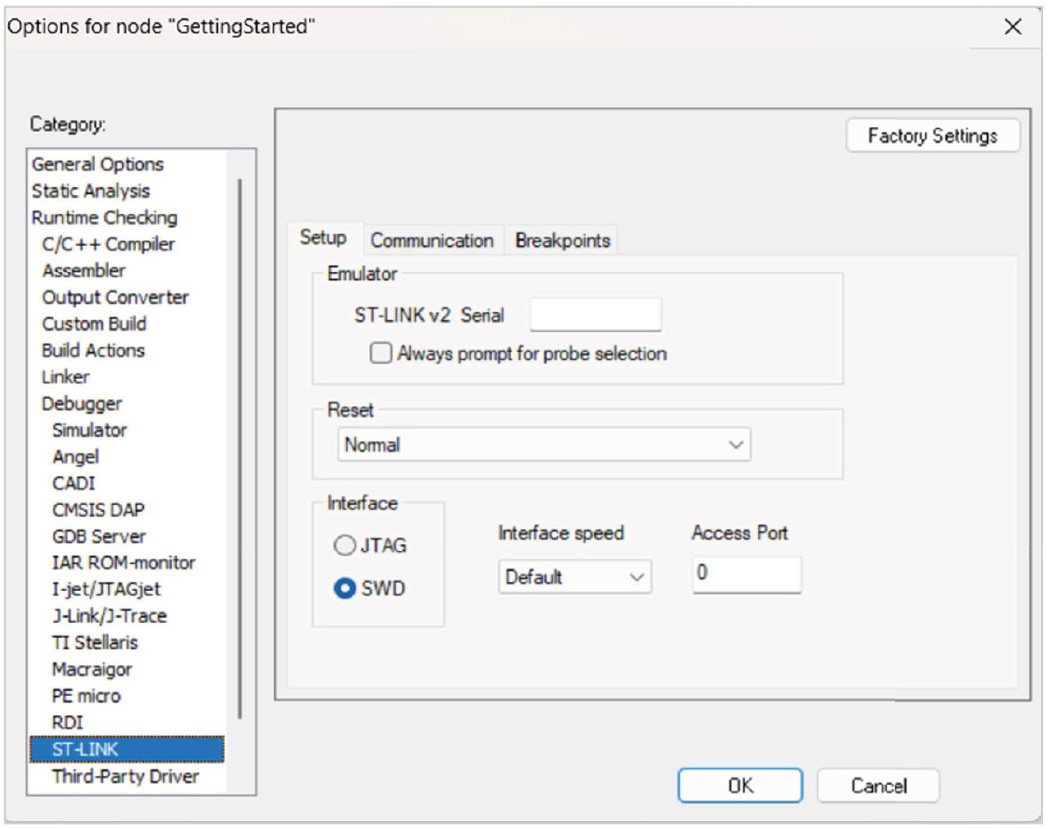The width and height of the screenshot is (1049, 829).
Task: Click the Access Port input field
Action: (746, 575)
